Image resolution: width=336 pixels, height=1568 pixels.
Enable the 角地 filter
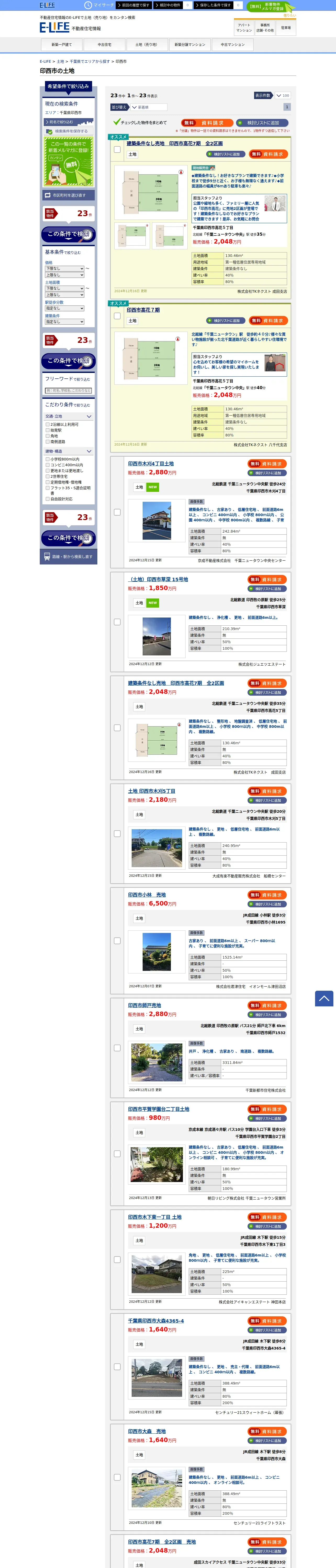point(48,436)
